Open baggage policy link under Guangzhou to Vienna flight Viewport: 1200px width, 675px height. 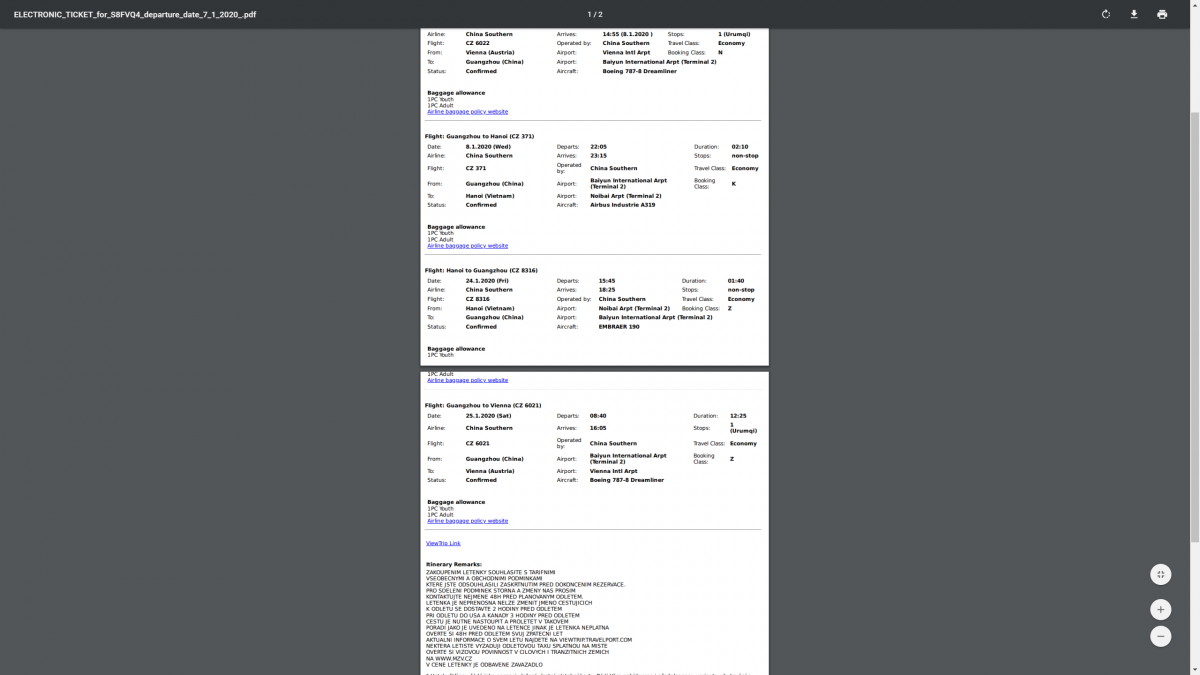(467, 521)
